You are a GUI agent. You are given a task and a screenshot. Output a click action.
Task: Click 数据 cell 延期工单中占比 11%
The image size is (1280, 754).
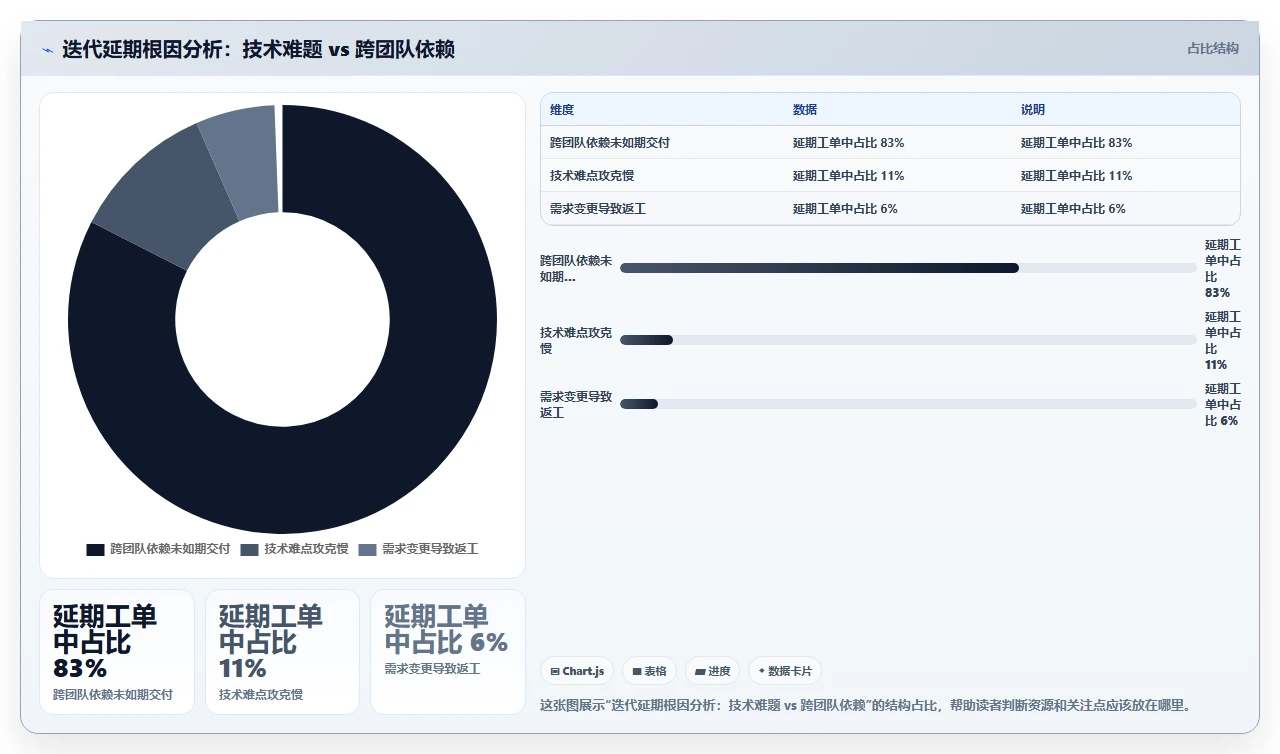(848, 176)
